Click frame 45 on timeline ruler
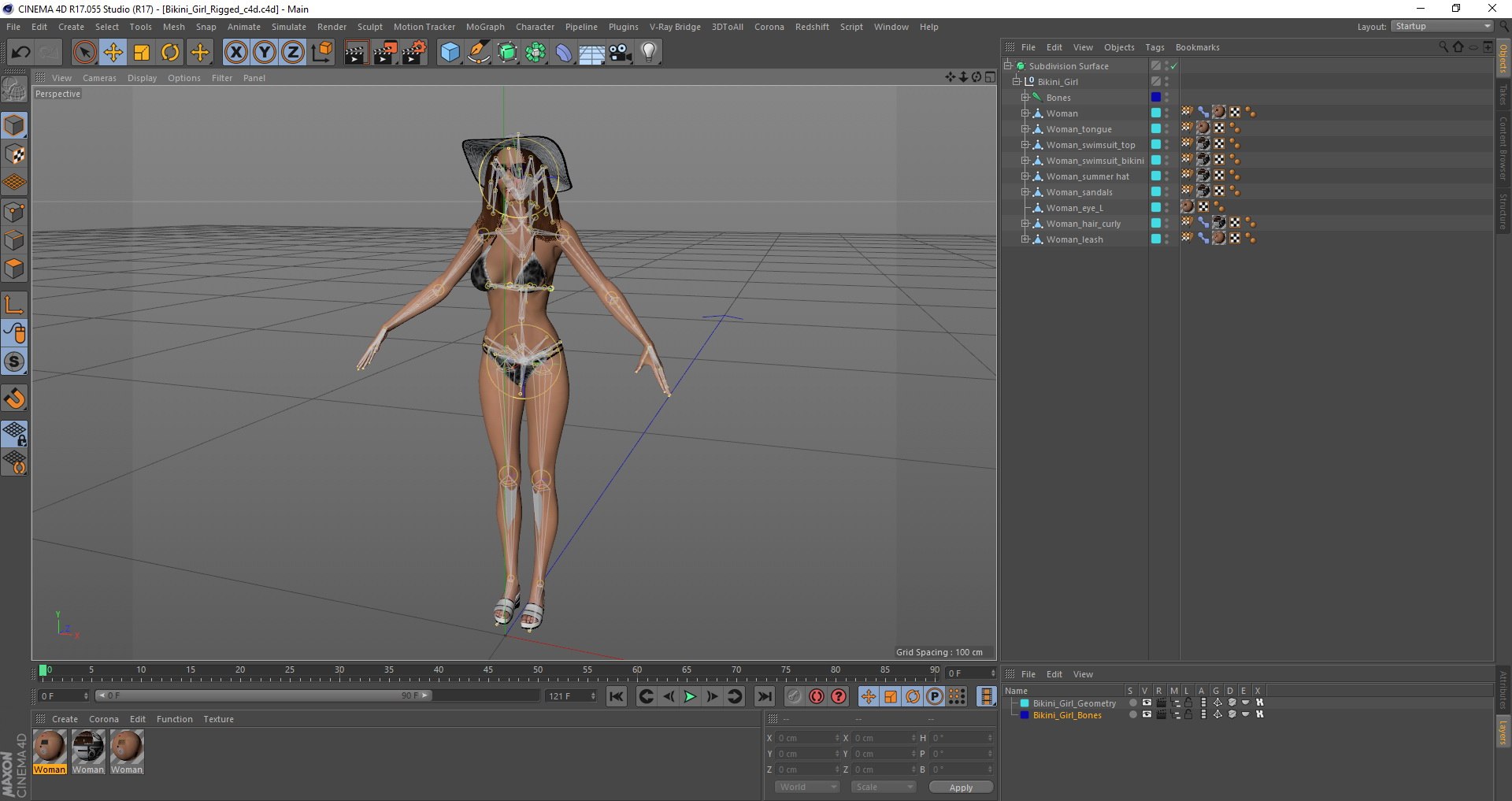The height and width of the screenshot is (801, 1512). (488, 671)
